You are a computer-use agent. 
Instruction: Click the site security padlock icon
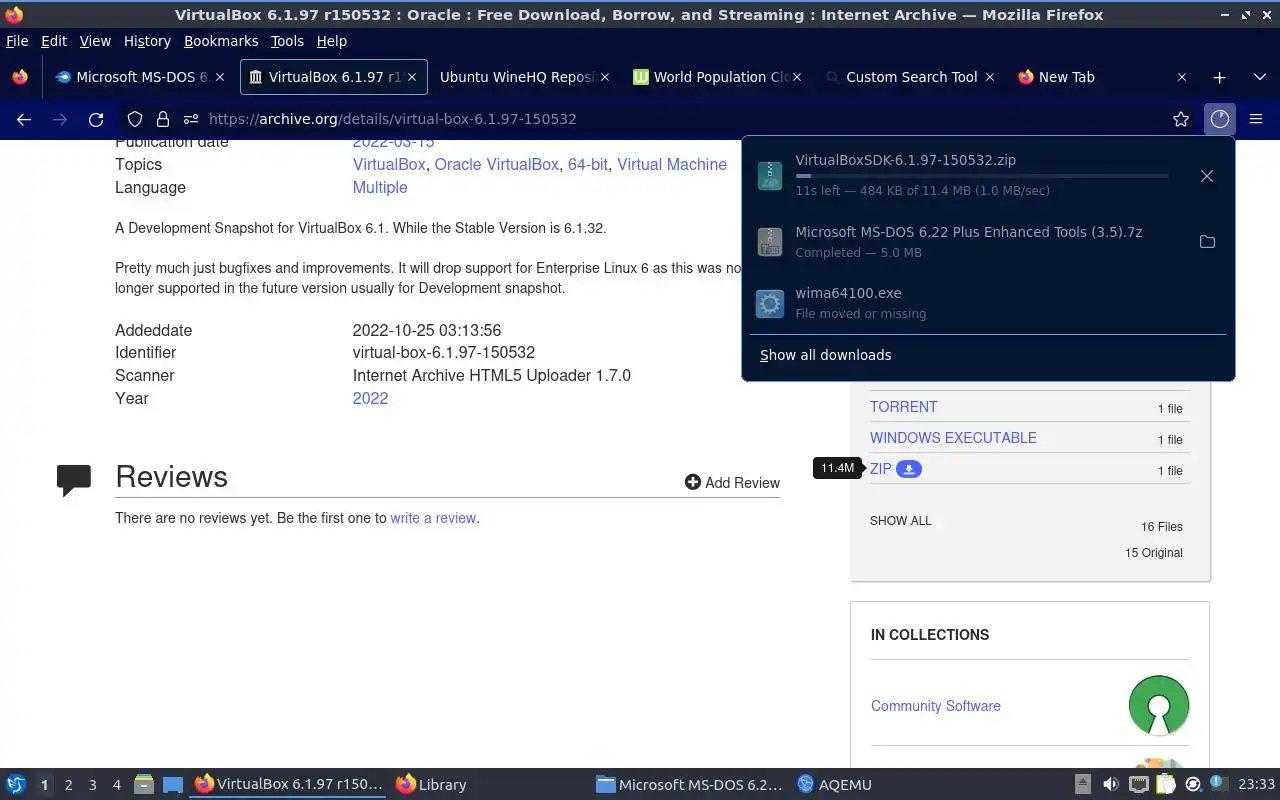pyautogui.click(x=162, y=119)
